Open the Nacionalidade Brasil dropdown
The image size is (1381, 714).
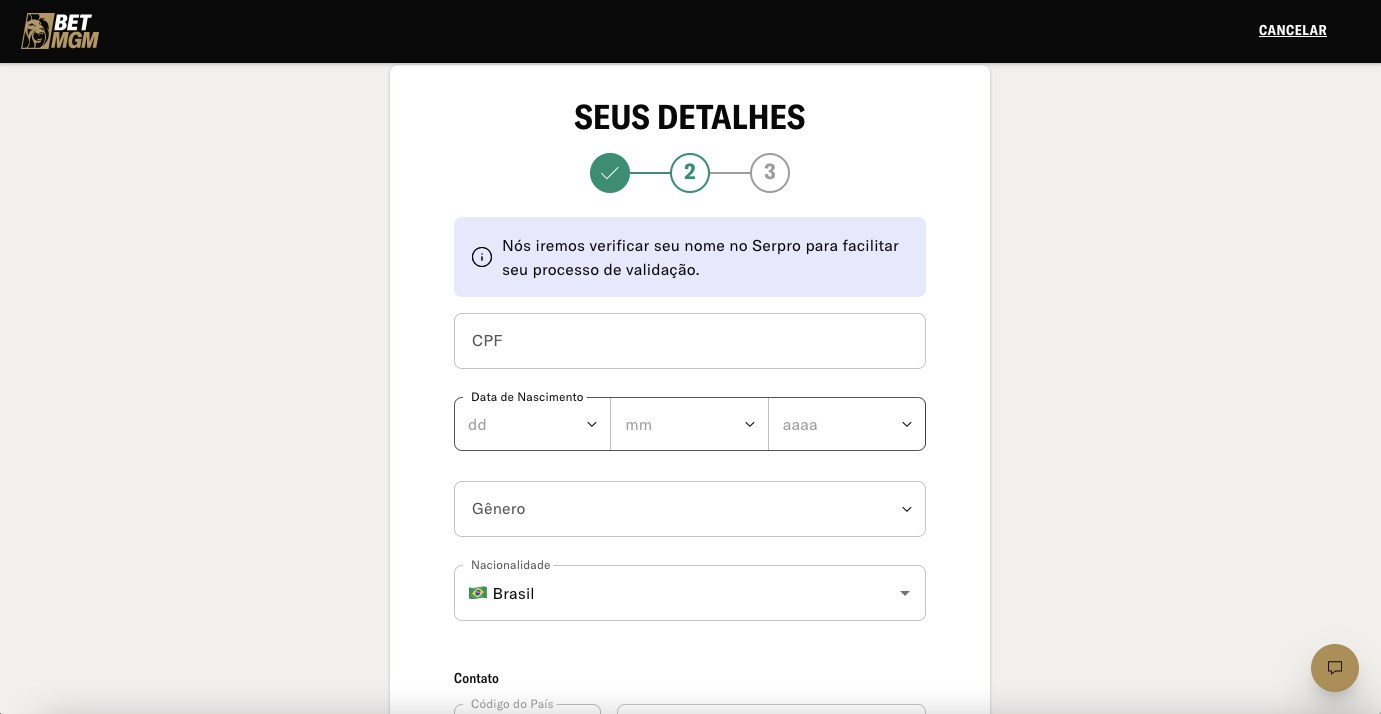[x=690, y=593]
